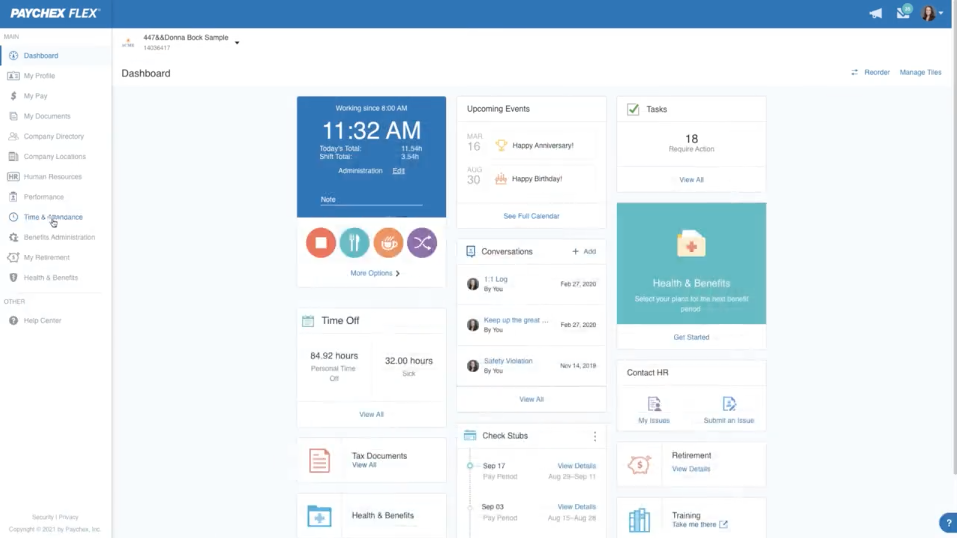Viewport: 957px width, 538px height.
Task: Click the red stop clock-out button
Action: point(321,243)
